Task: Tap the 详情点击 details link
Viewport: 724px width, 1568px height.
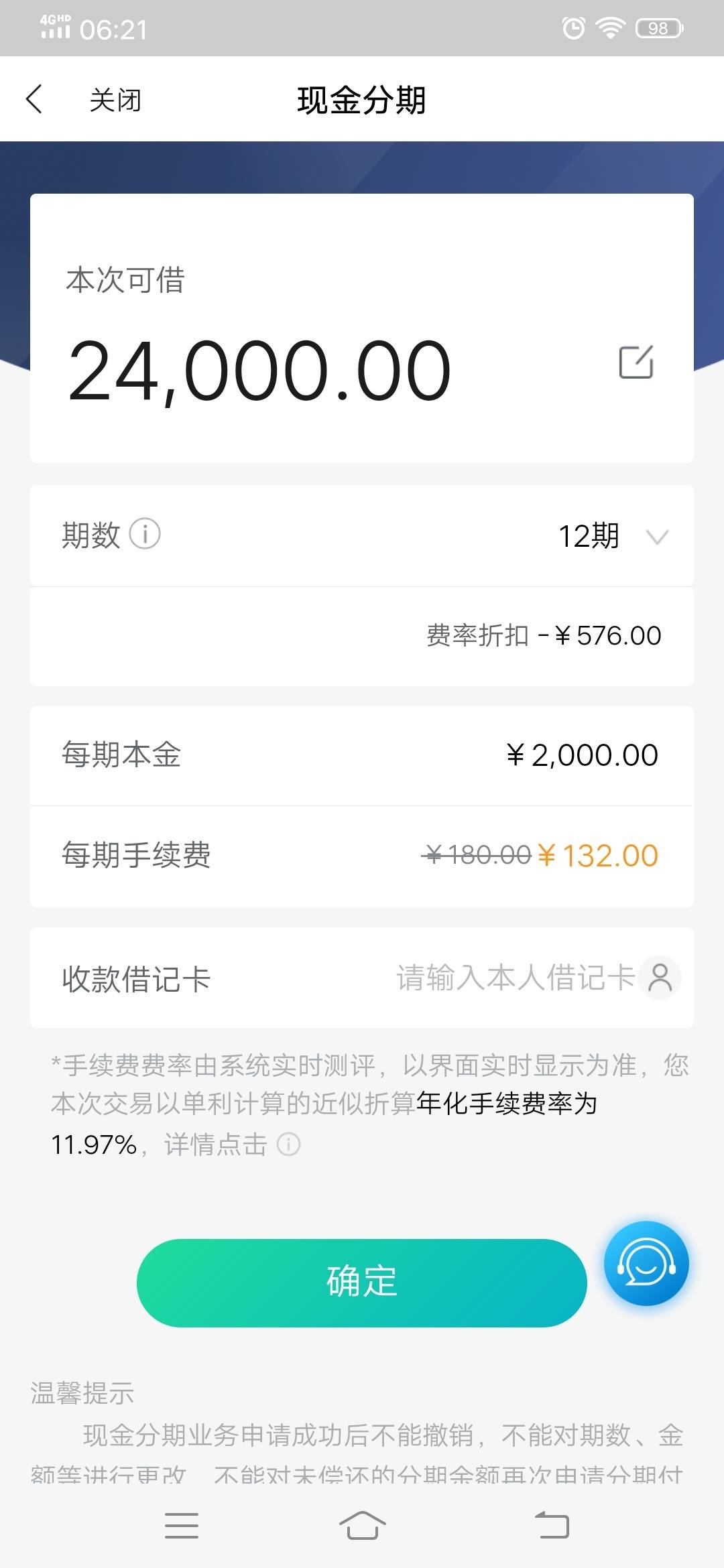Action: tap(216, 1145)
